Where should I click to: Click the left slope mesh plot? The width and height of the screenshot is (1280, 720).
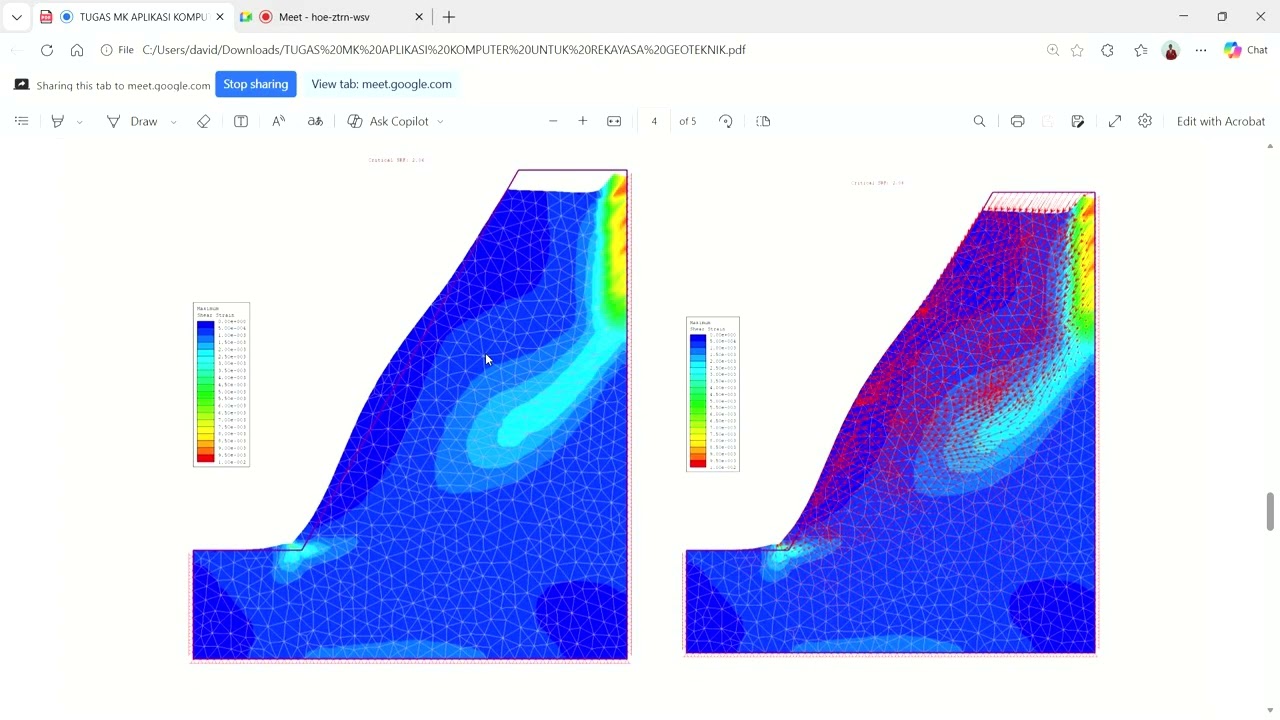coord(410,415)
